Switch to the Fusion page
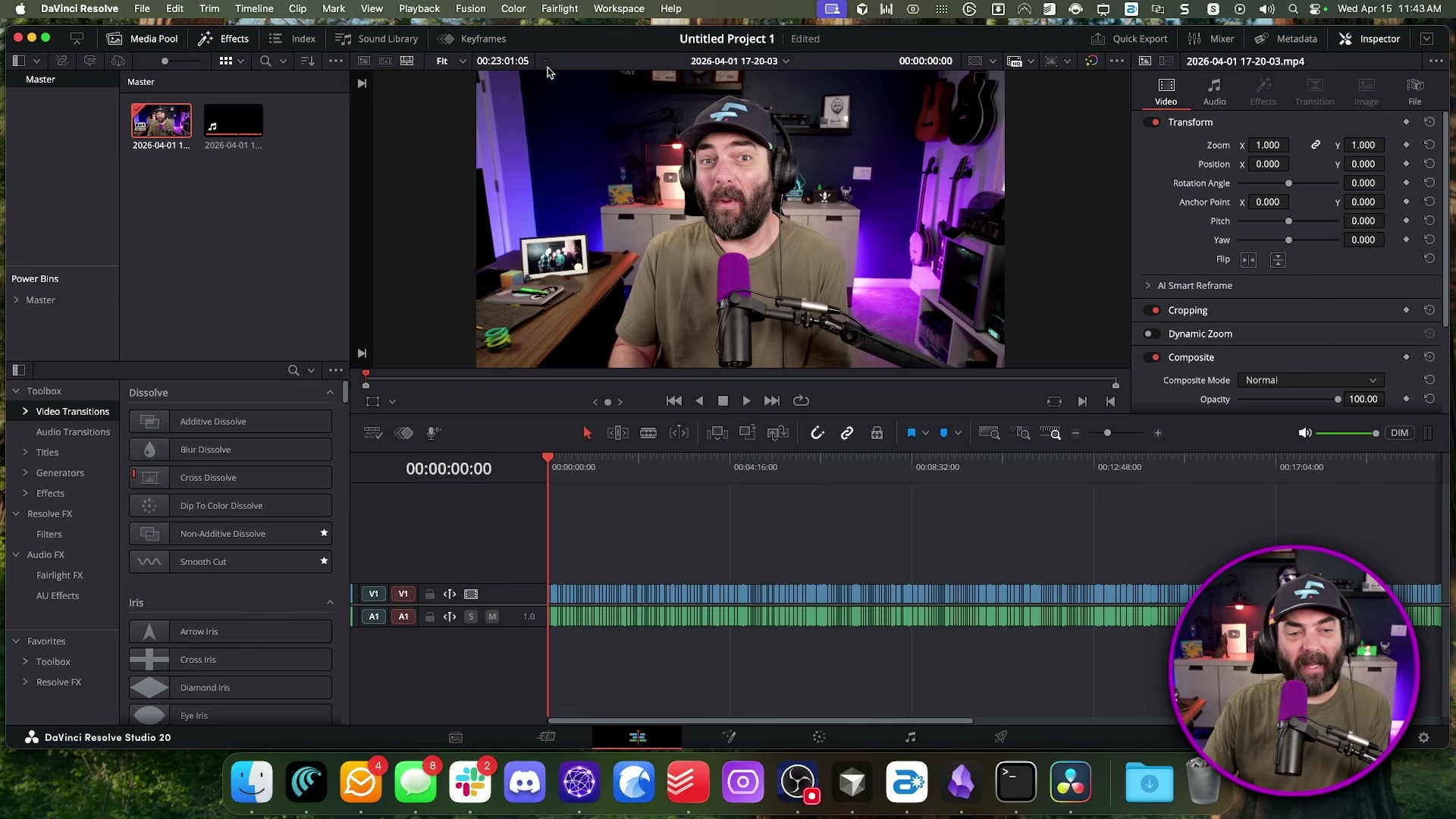This screenshot has width=1456, height=819. tap(730, 736)
